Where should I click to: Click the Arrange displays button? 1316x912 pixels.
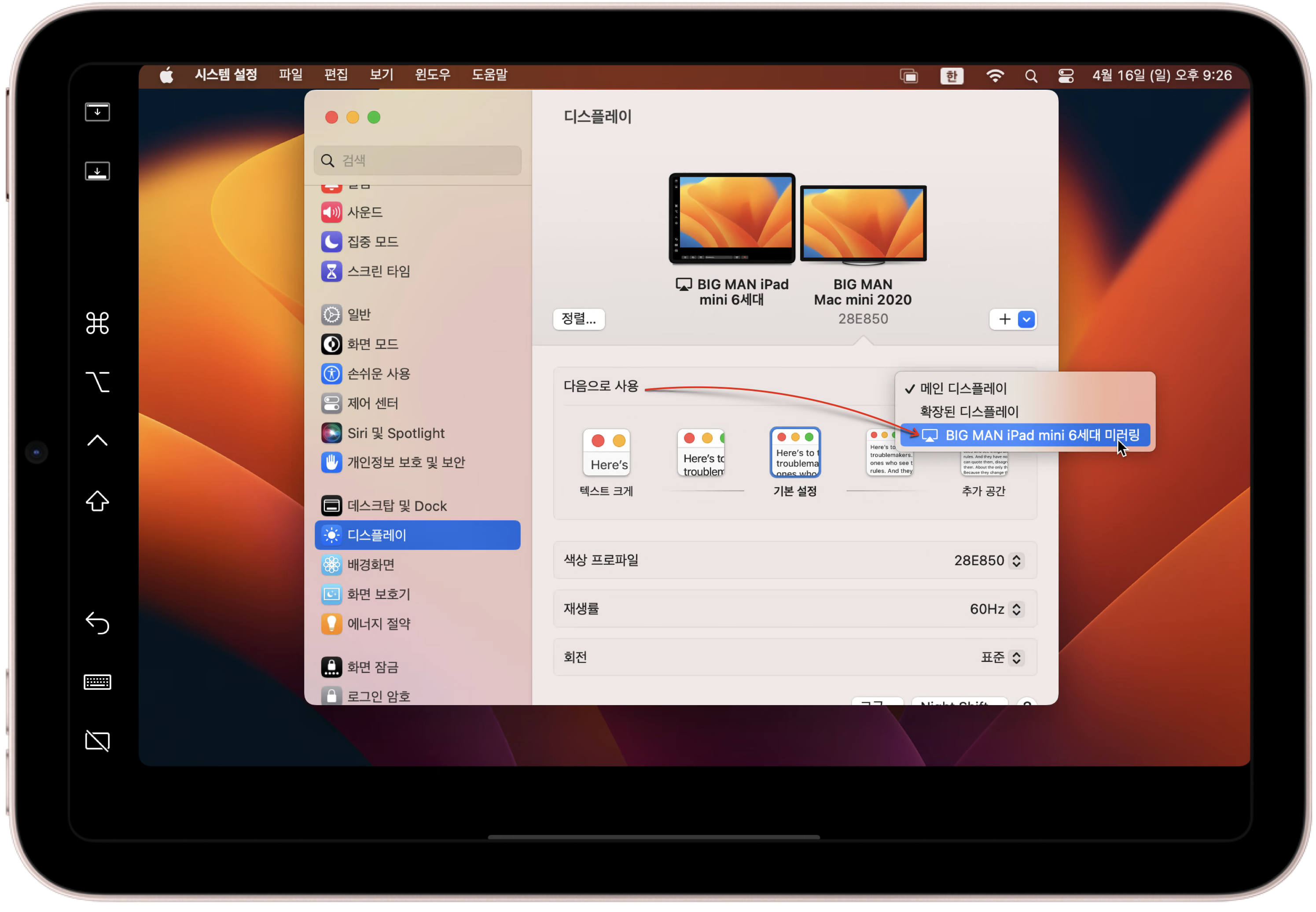pos(578,319)
